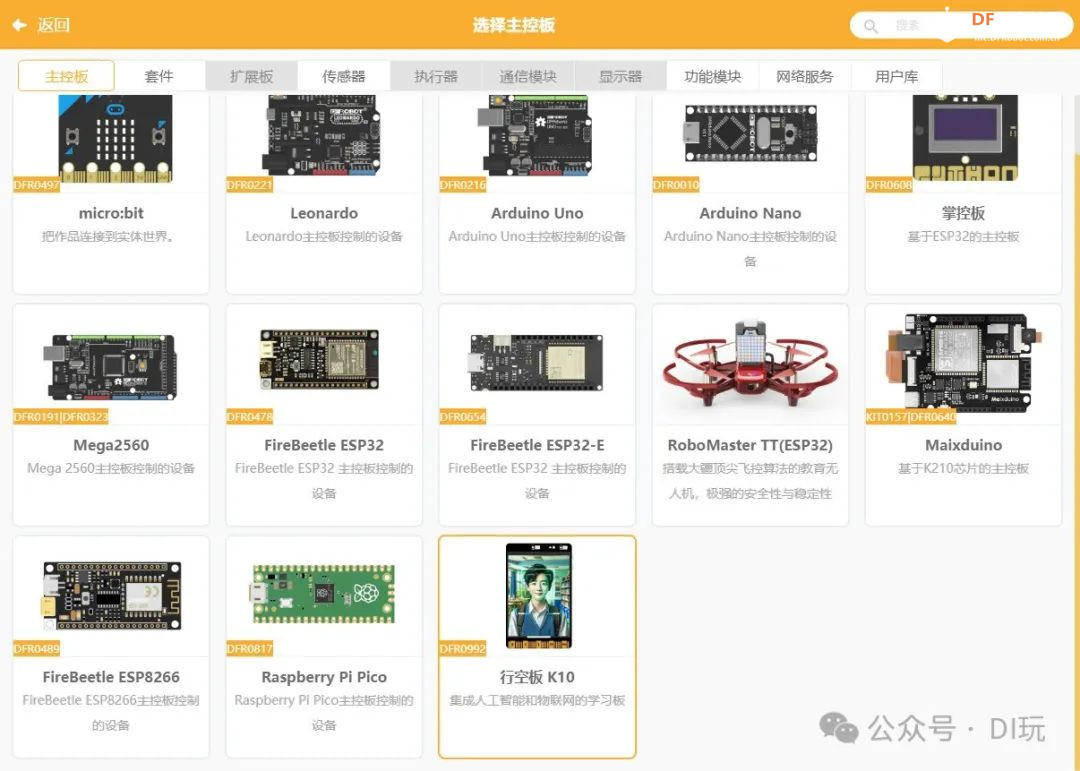Go back via 返回 button

point(41,25)
